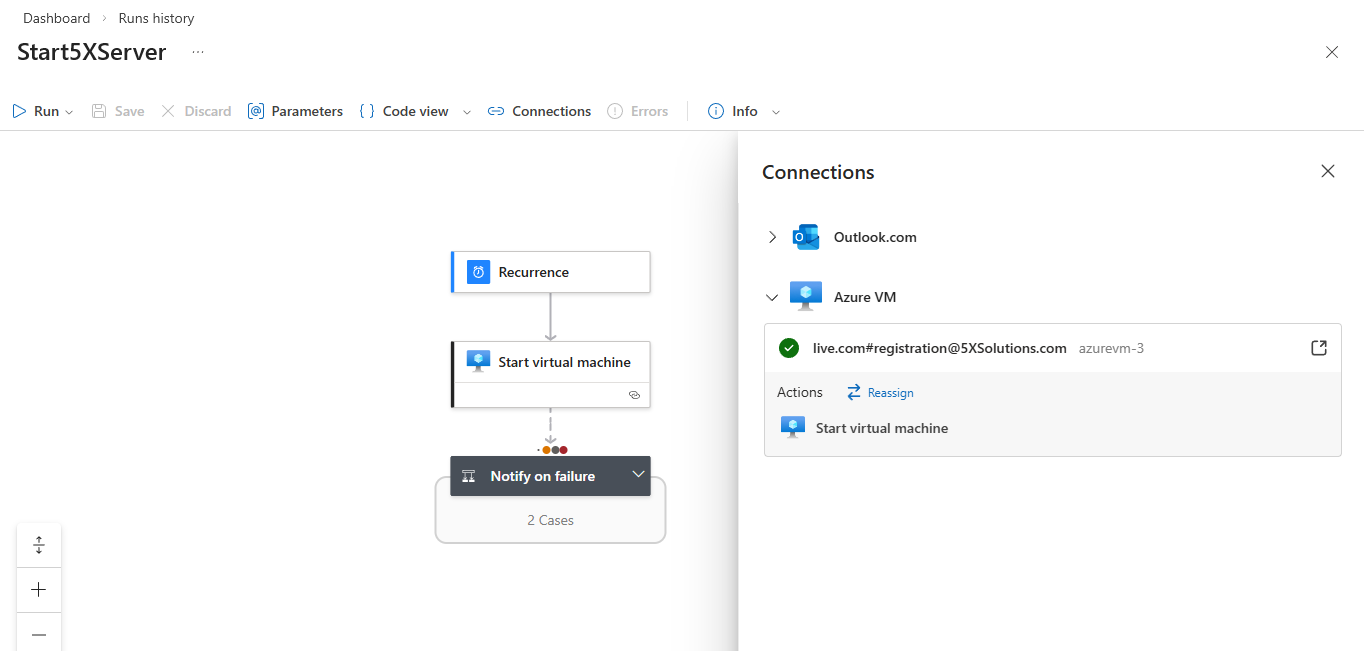
Task: Click the Notify on failure switch icon
Action: coord(468,477)
